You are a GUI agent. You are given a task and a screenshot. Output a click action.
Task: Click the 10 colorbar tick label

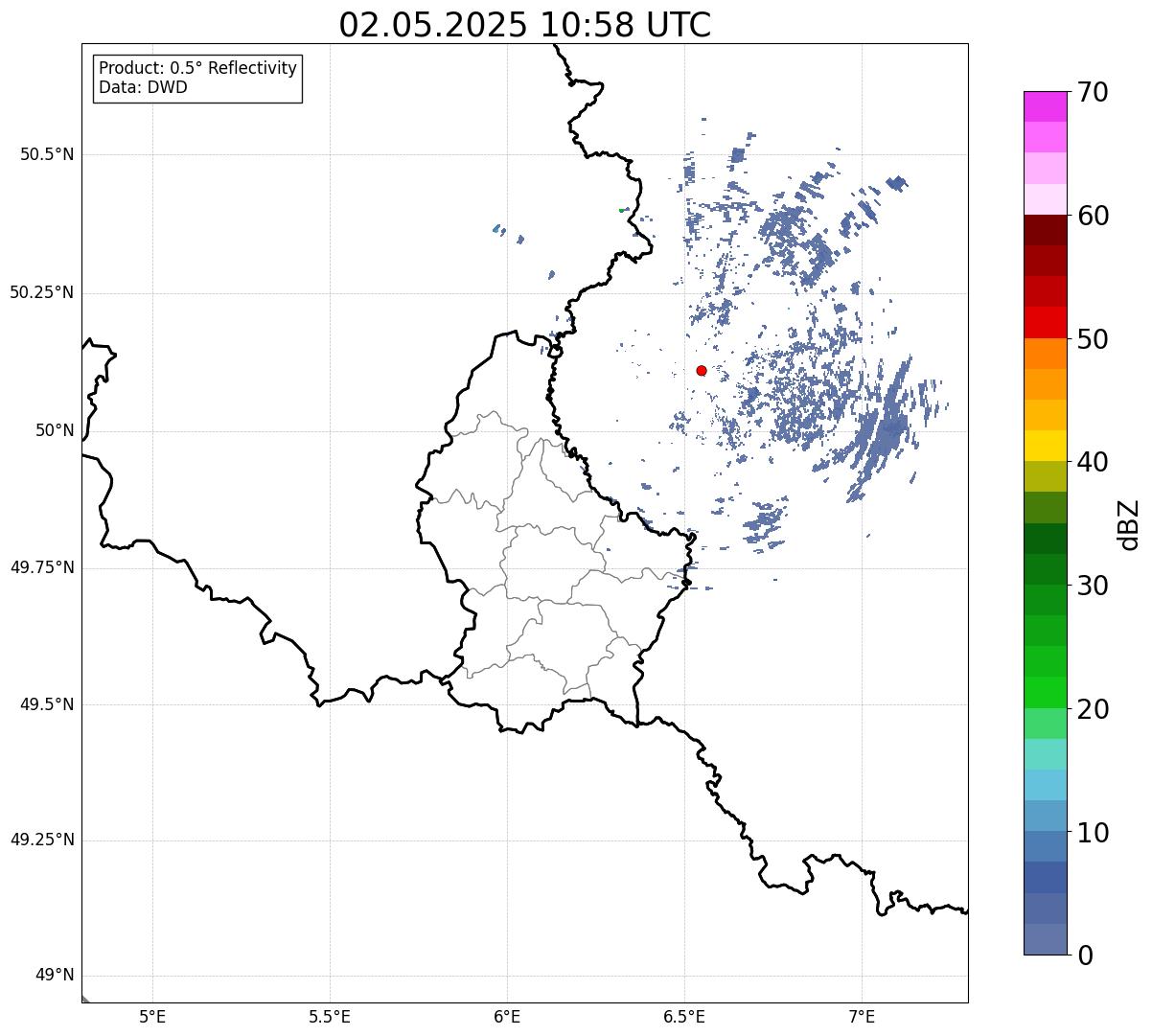click(1094, 832)
